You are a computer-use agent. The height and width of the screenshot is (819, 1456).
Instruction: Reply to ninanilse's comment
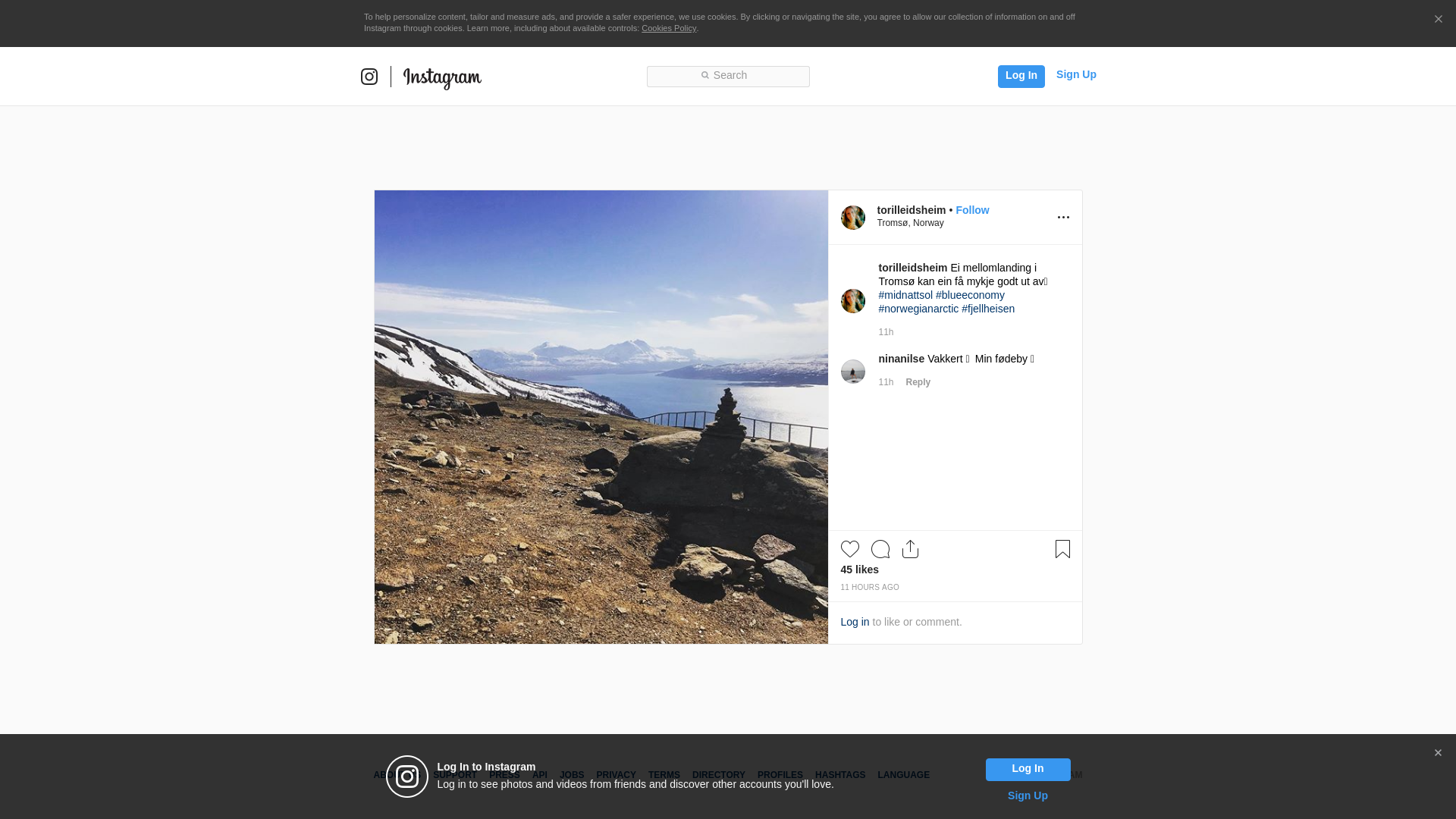918,382
